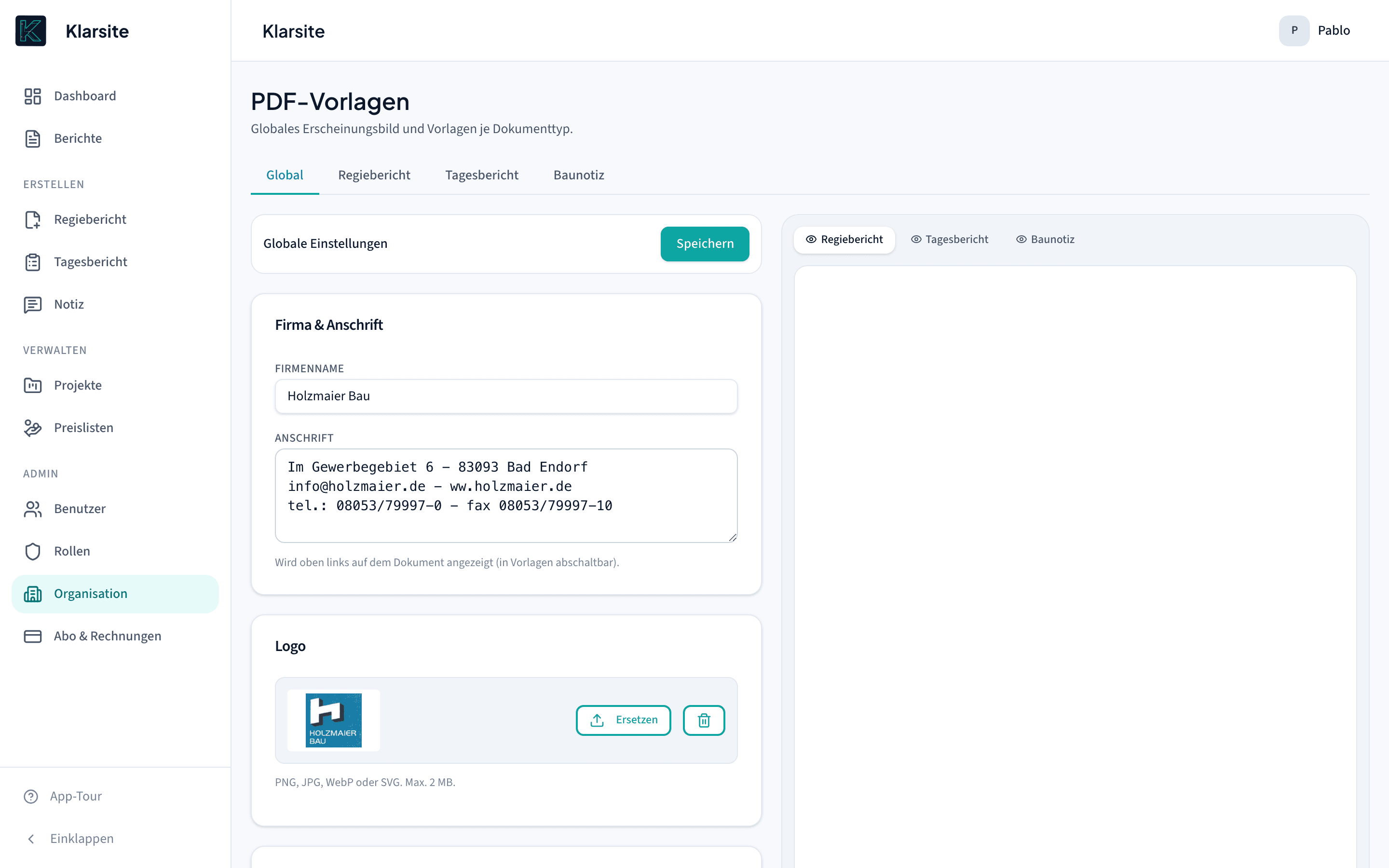Switch to the Baunotiz template tab
1389x868 pixels.
(579, 175)
